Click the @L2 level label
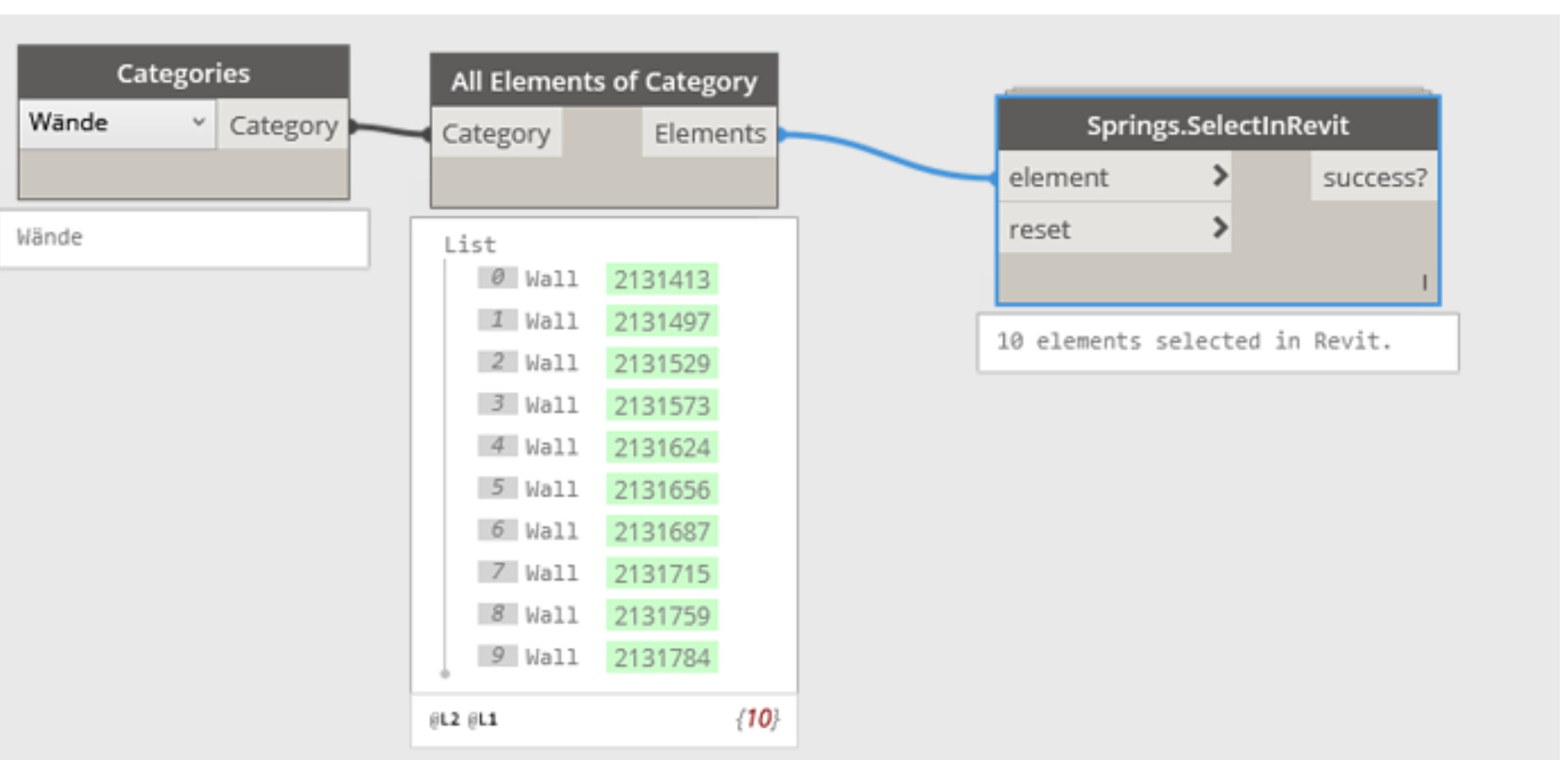The height and width of the screenshot is (760, 1568). click(444, 719)
